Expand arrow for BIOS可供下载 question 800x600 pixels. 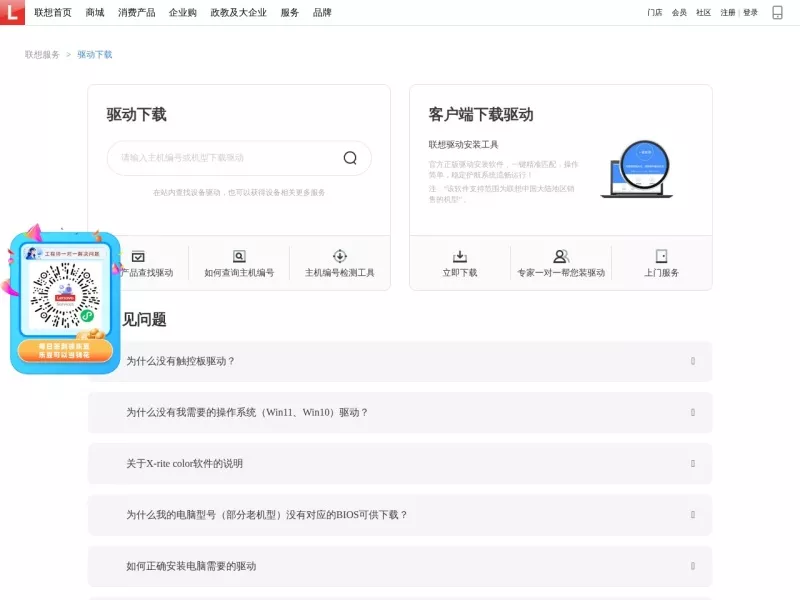693,515
